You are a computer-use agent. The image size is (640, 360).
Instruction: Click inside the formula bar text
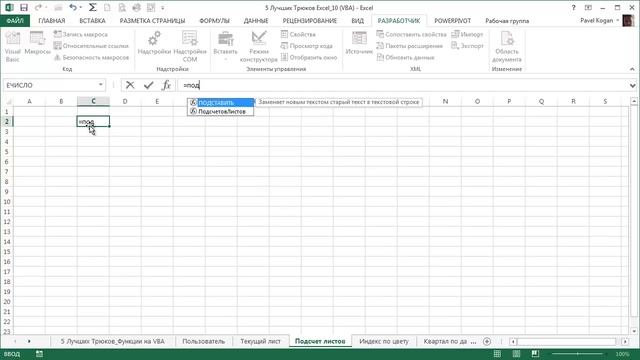point(402,85)
